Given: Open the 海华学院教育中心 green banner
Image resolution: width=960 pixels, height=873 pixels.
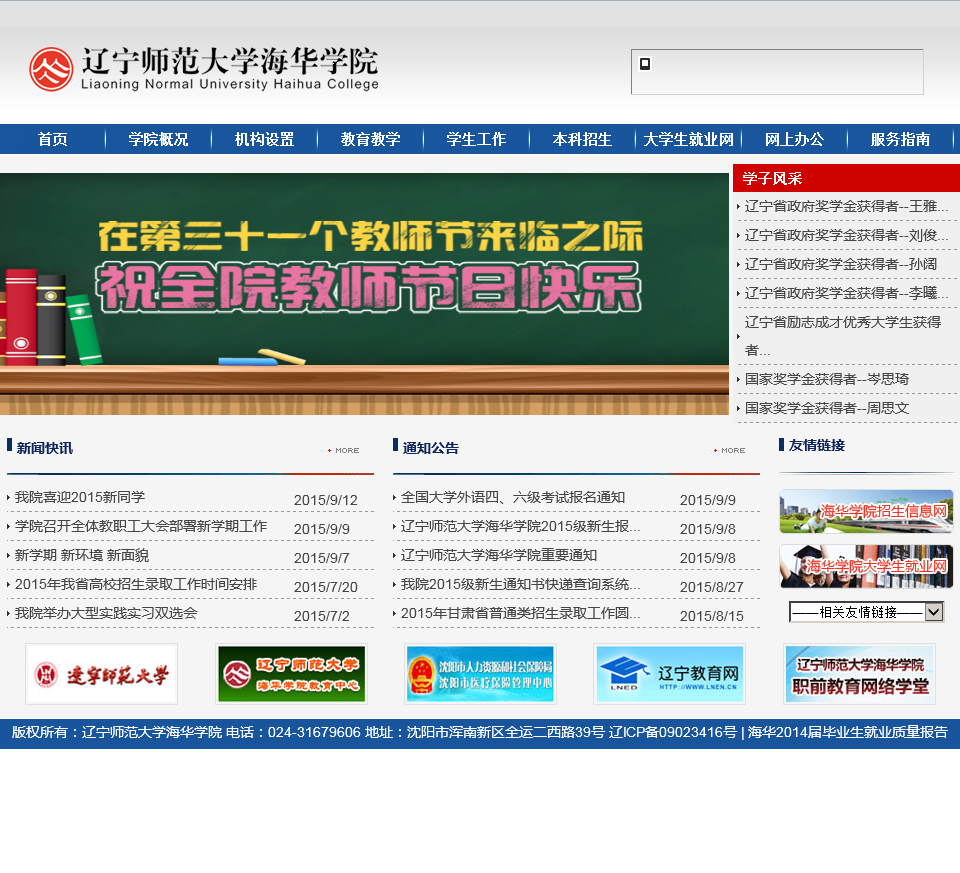Looking at the screenshot, I should 291,674.
